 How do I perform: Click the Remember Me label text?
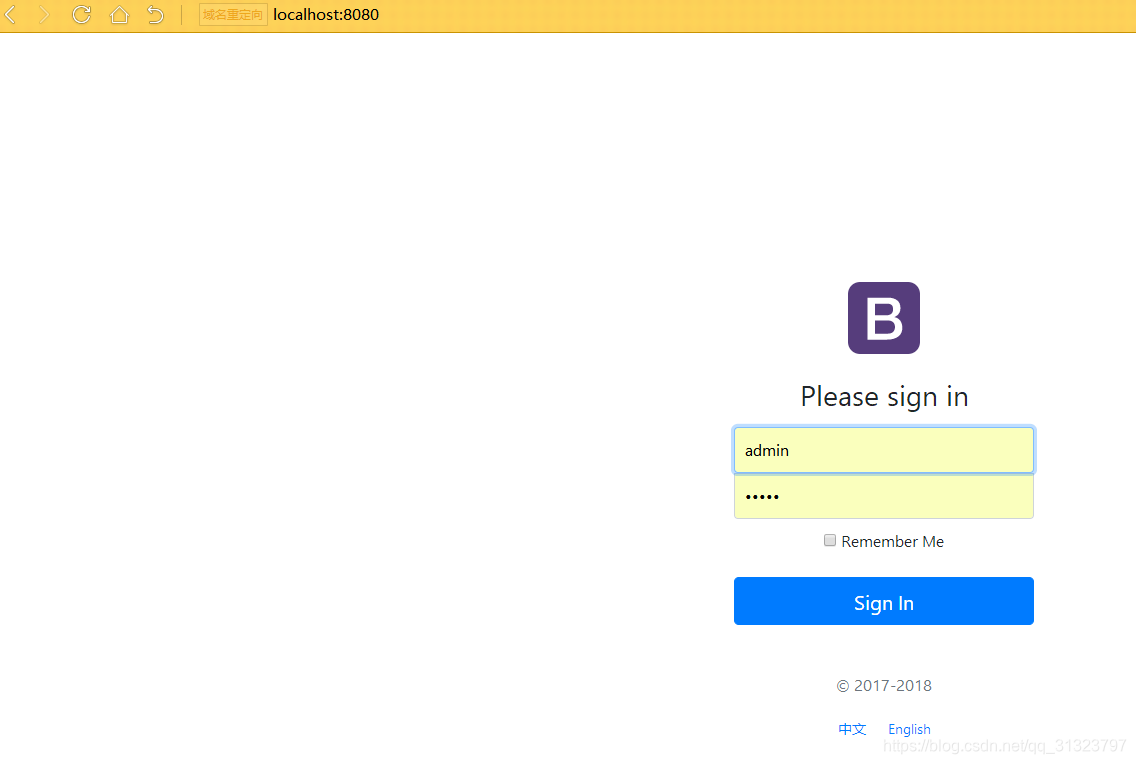(893, 542)
